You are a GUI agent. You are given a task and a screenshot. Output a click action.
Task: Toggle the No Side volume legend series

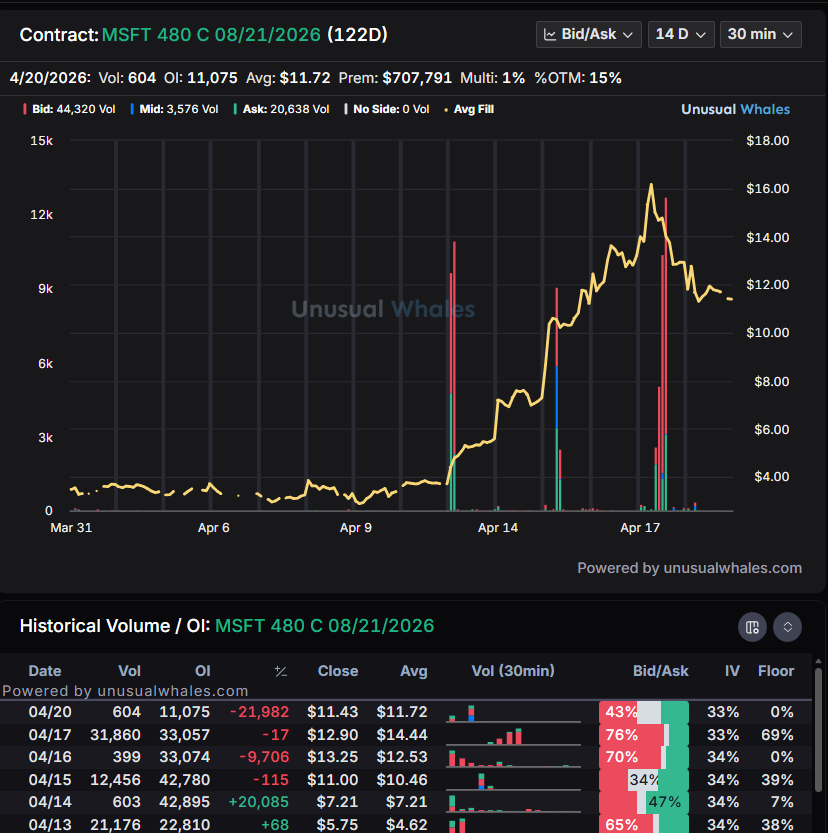387,109
